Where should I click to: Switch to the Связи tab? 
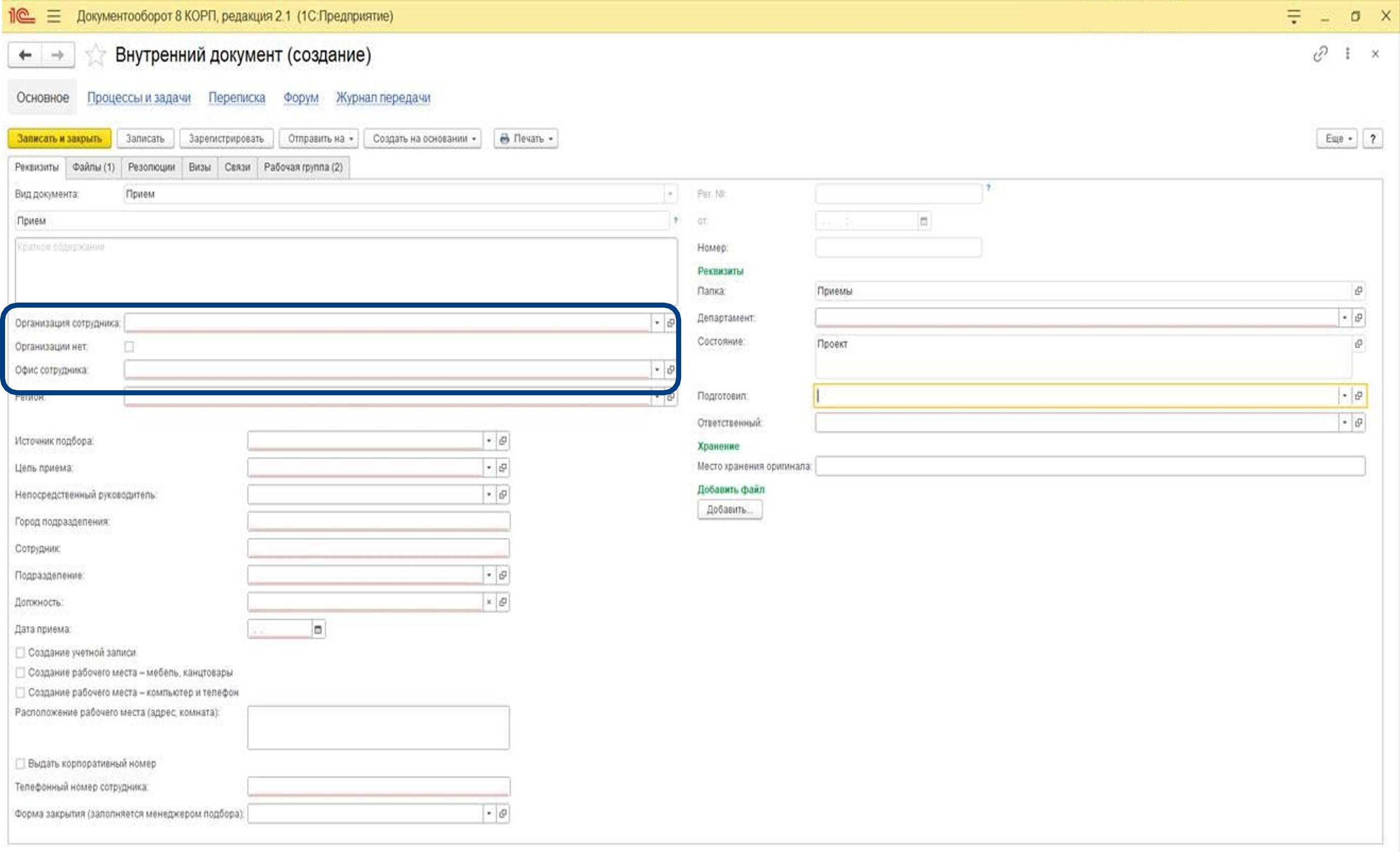[x=238, y=167]
